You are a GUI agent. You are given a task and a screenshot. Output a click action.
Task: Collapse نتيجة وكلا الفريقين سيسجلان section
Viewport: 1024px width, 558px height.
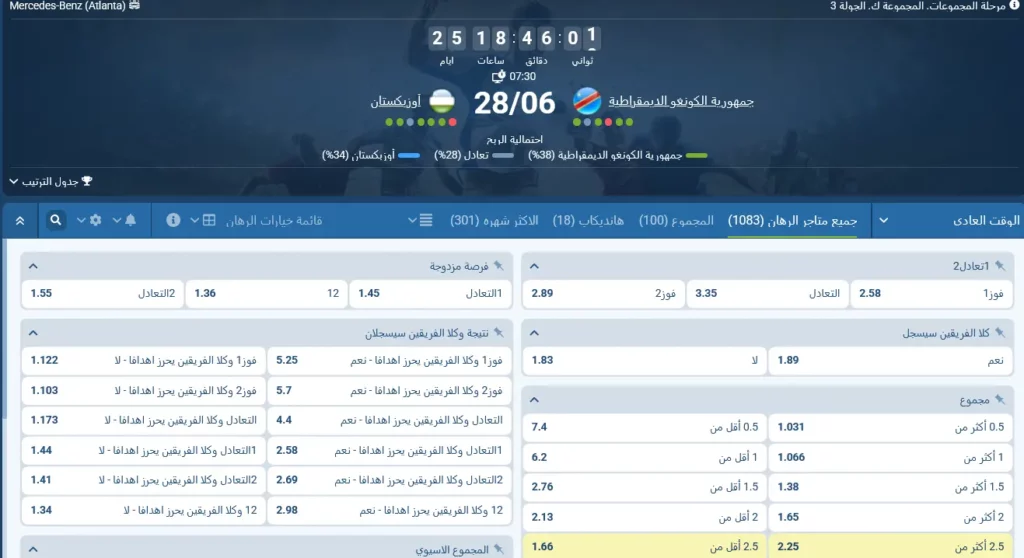pyautogui.click(x=33, y=333)
